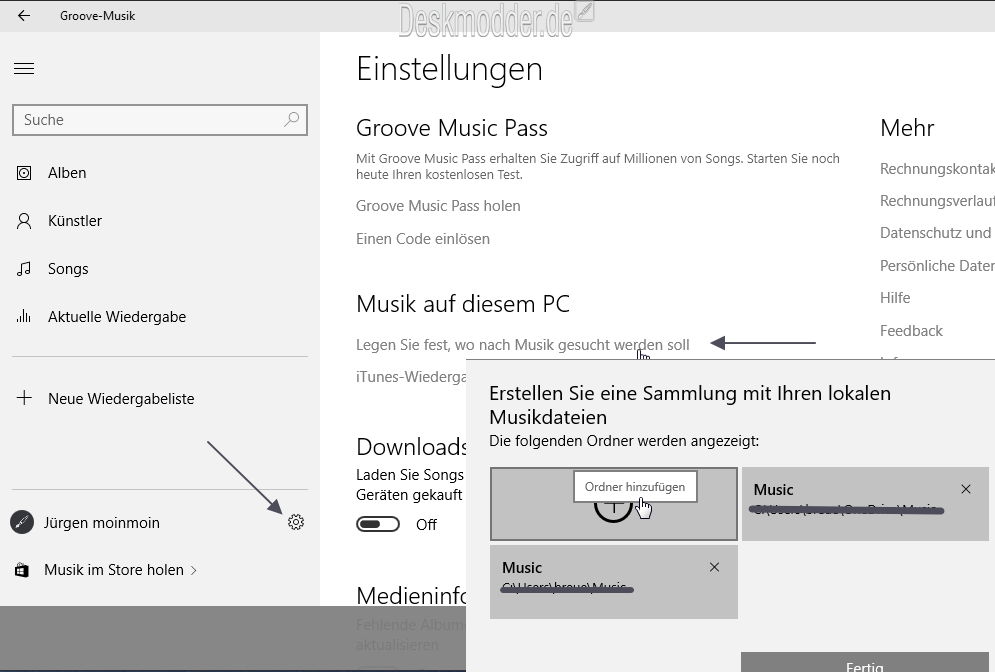Image resolution: width=995 pixels, height=672 pixels.
Task: Open the Künstler section
Action: [75, 221]
